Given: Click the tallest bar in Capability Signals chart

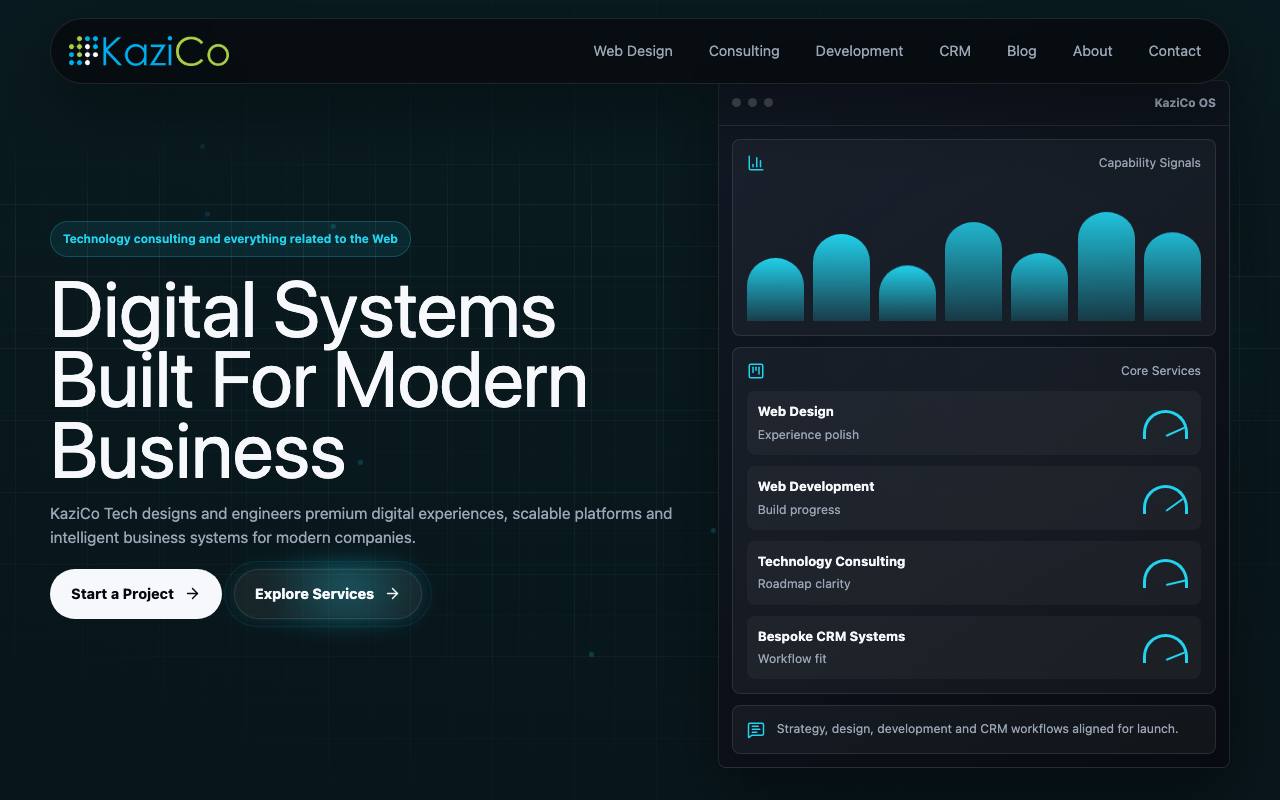Looking at the screenshot, I should click(1106, 266).
